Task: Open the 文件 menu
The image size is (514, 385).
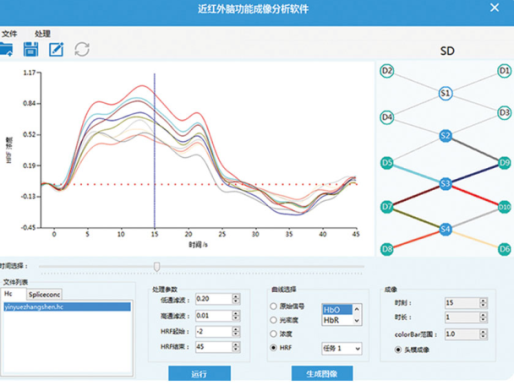Action: [x=9, y=34]
